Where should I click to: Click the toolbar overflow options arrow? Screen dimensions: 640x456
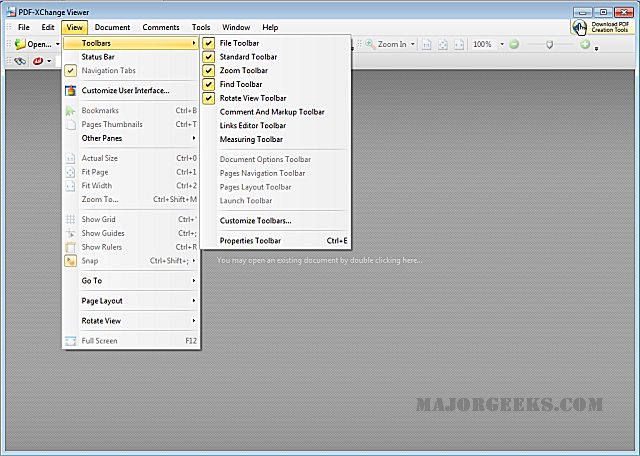click(x=596, y=49)
